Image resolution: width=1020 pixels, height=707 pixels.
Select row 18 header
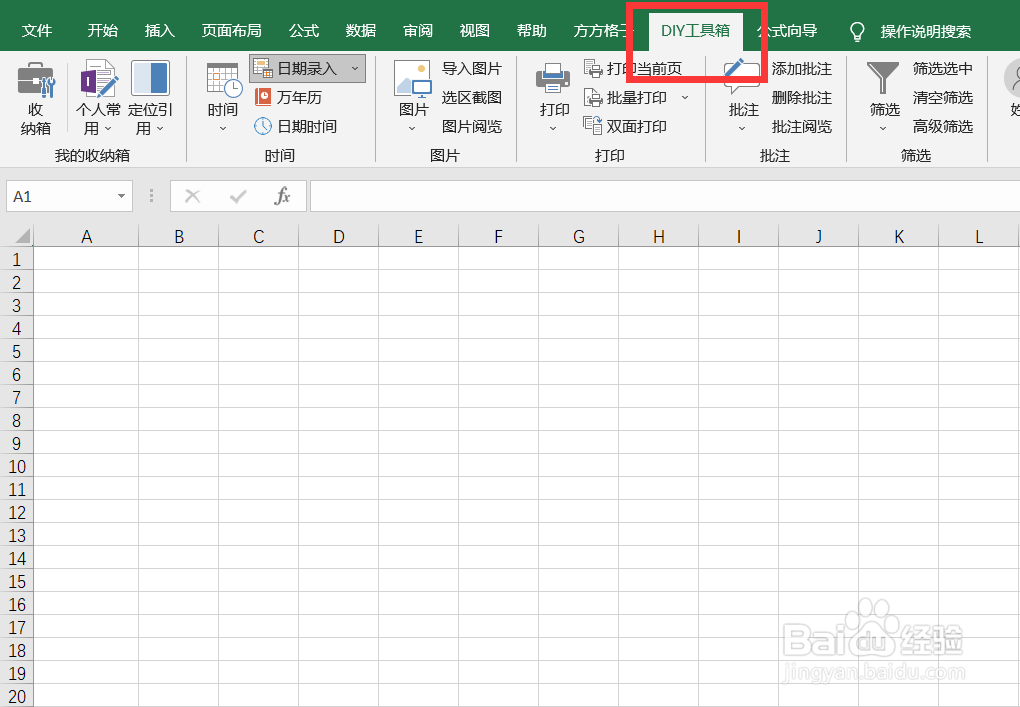16,650
